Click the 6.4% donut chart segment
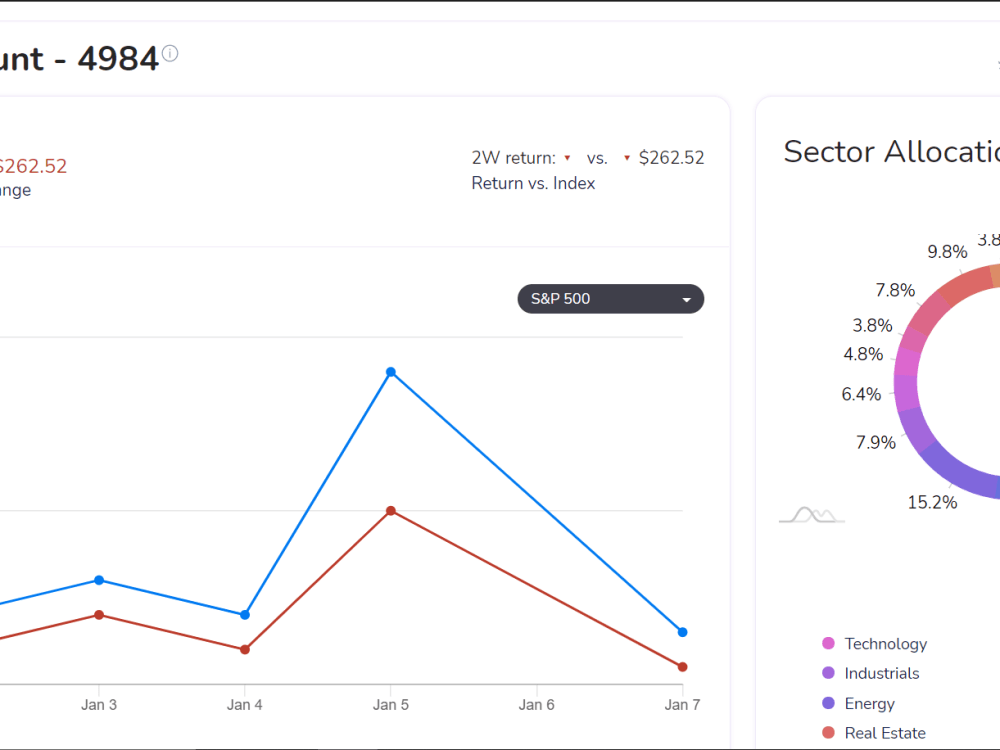Image resolution: width=1000 pixels, height=750 pixels. point(906,392)
